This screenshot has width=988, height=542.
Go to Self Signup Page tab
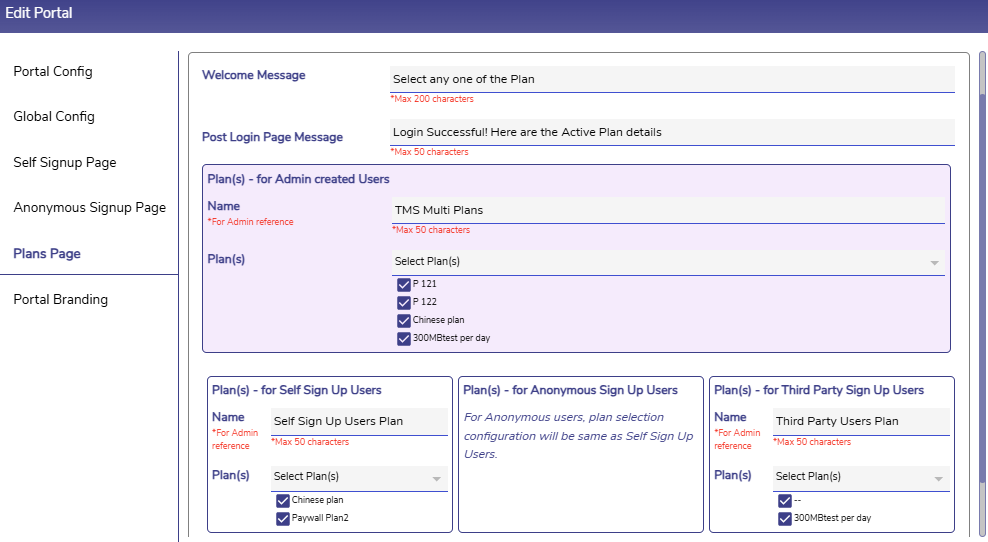[x=65, y=163]
